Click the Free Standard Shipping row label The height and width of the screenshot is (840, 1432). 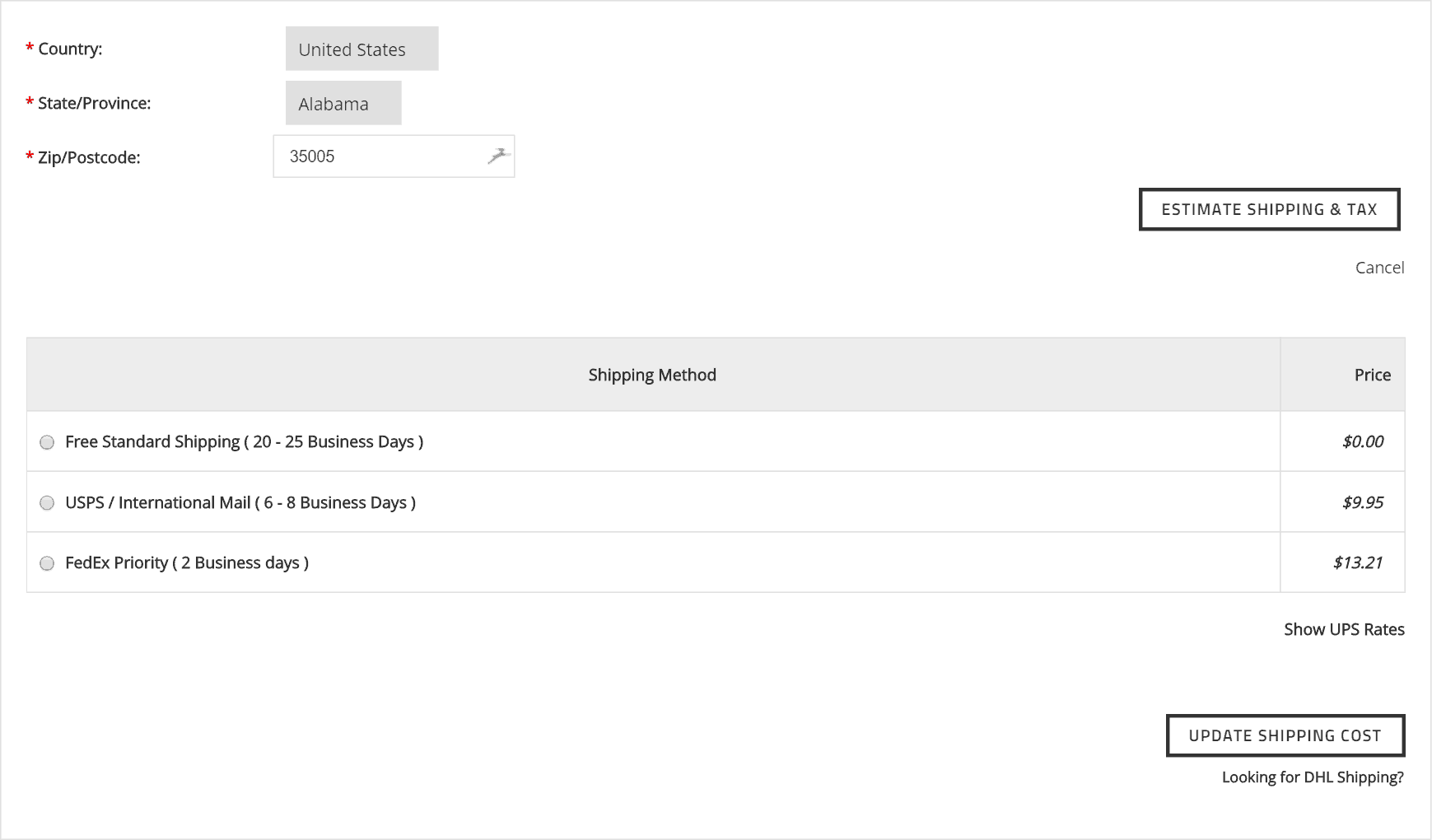245,441
